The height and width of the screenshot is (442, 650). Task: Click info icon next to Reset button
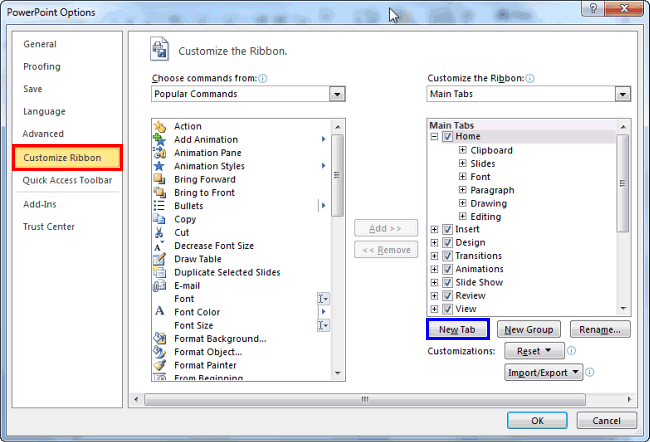click(571, 351)
